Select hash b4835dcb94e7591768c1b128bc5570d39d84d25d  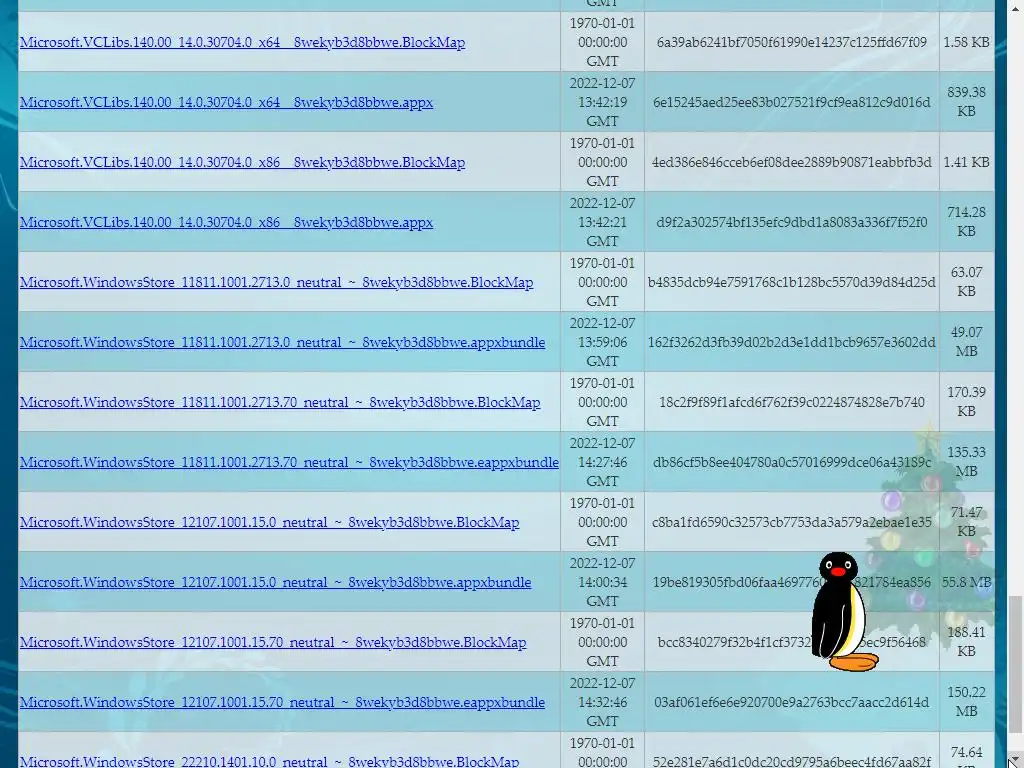click(x=792, y=283)
